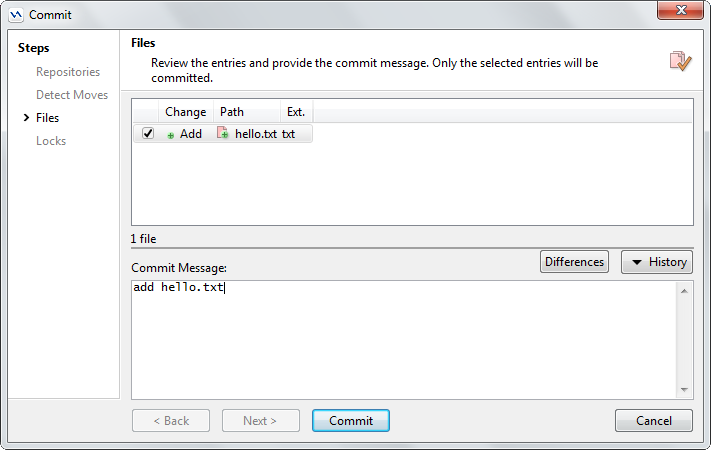The height and width of the screenshot is (450, 711).
Task: Click the commit checkmark icon in the header
Action: [680, 61]
